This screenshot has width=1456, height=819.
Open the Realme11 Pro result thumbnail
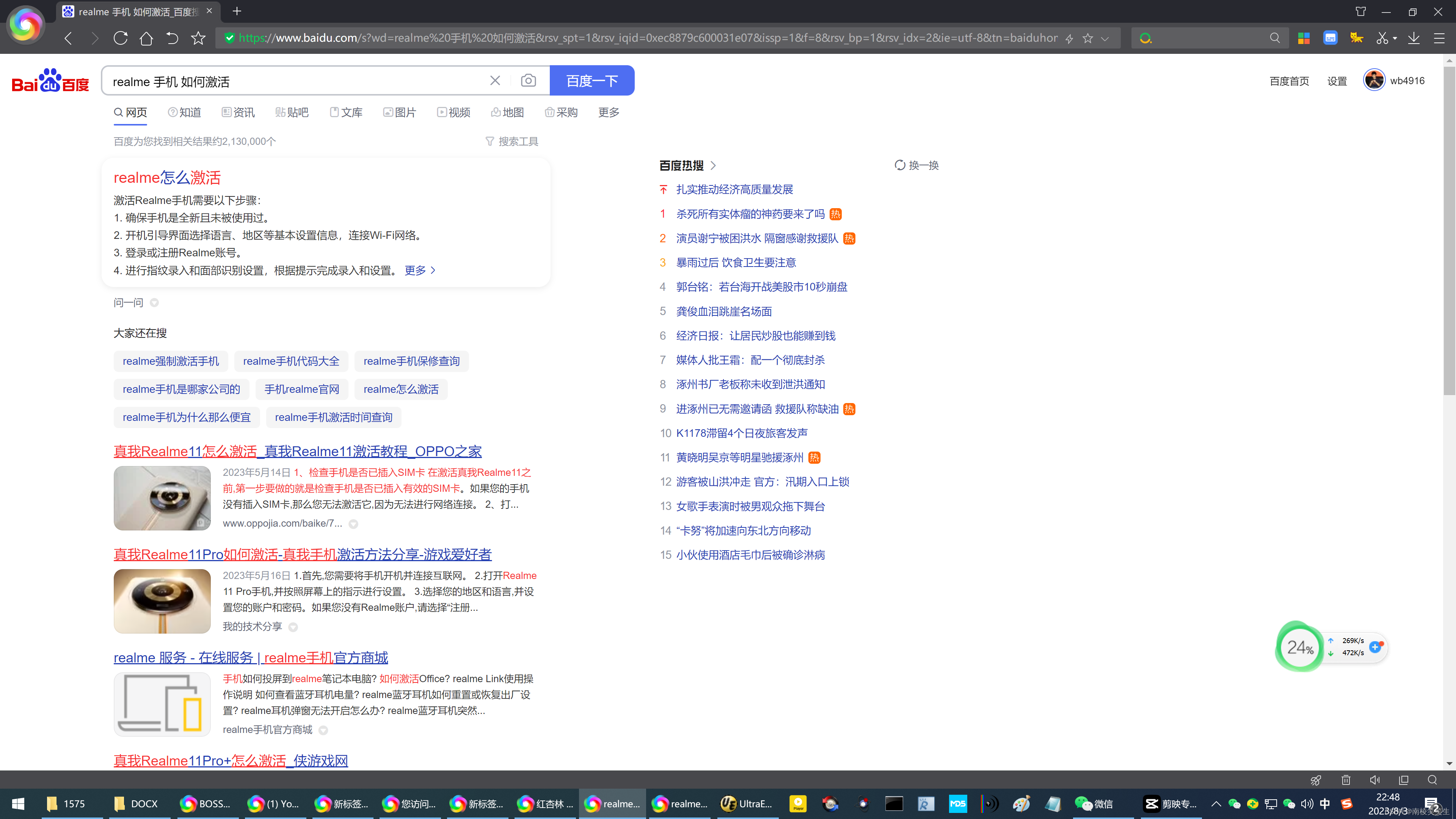pos(162,601)
